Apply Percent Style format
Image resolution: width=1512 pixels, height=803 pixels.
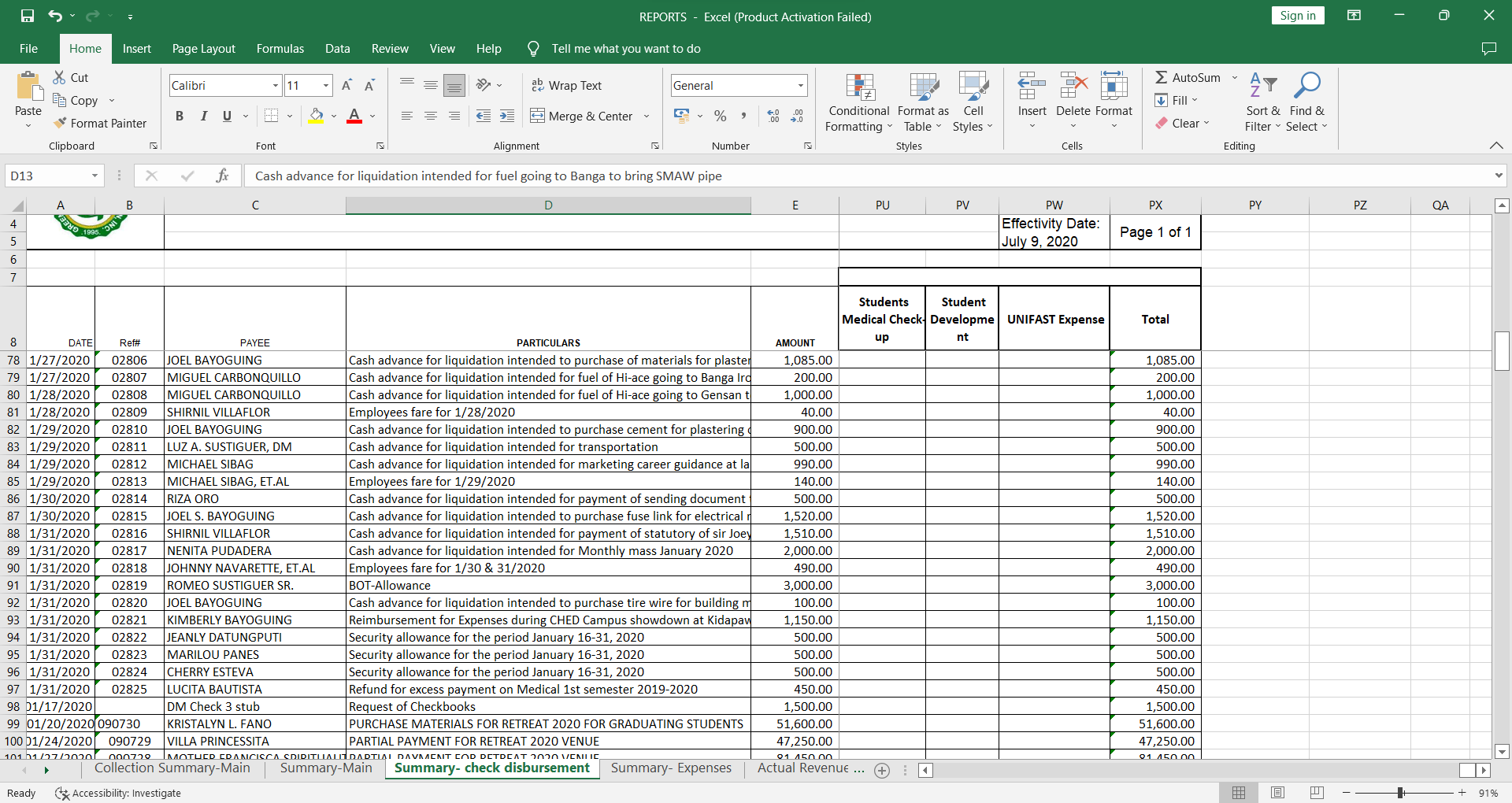[720, 116]
